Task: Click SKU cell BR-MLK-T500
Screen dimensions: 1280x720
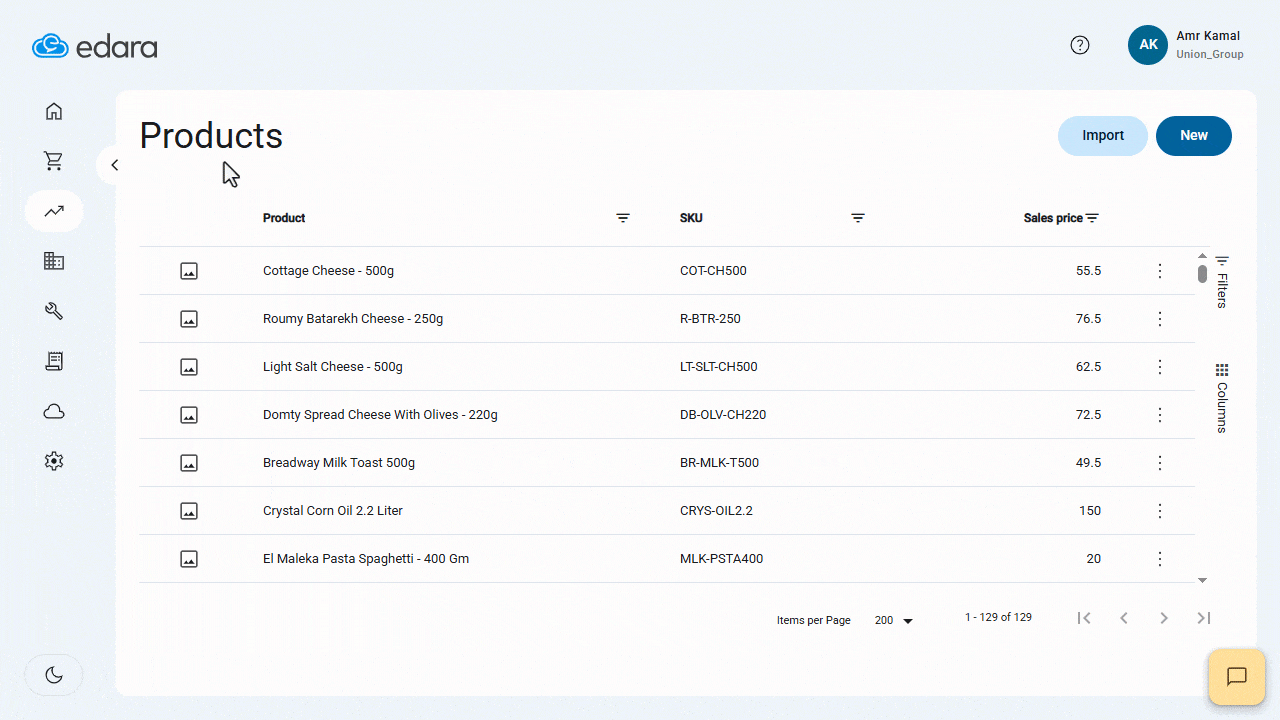Action: (x=719, y=463)
